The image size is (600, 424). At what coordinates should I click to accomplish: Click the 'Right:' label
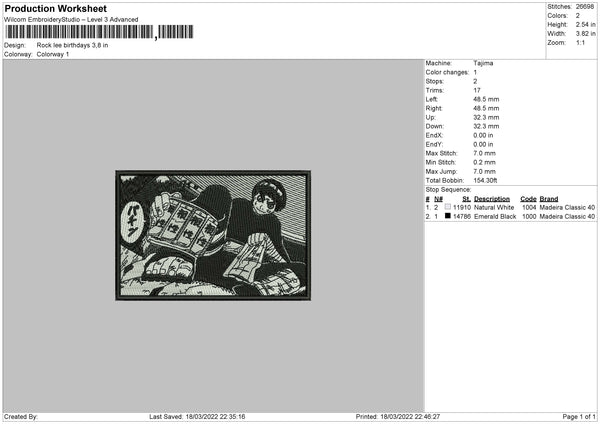(434, 108)
